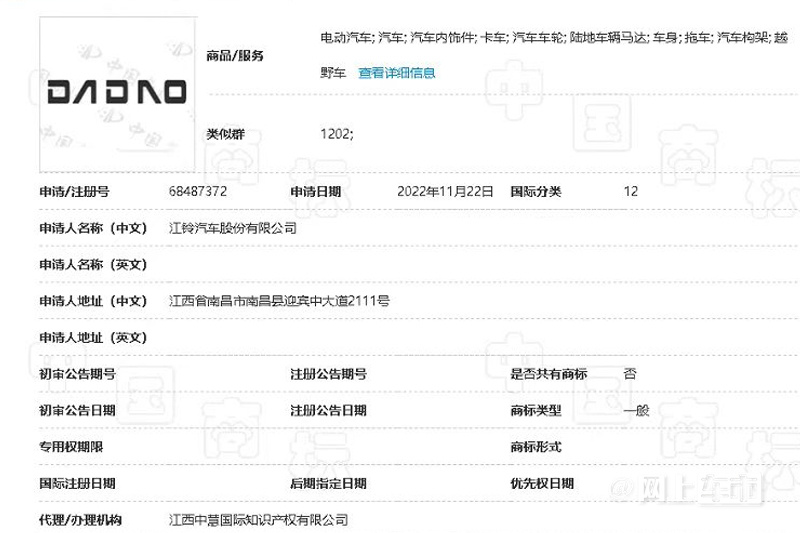Click the 注册公告日期 label
The width and height of the screenshot is (800, 533).
[329, 411]
